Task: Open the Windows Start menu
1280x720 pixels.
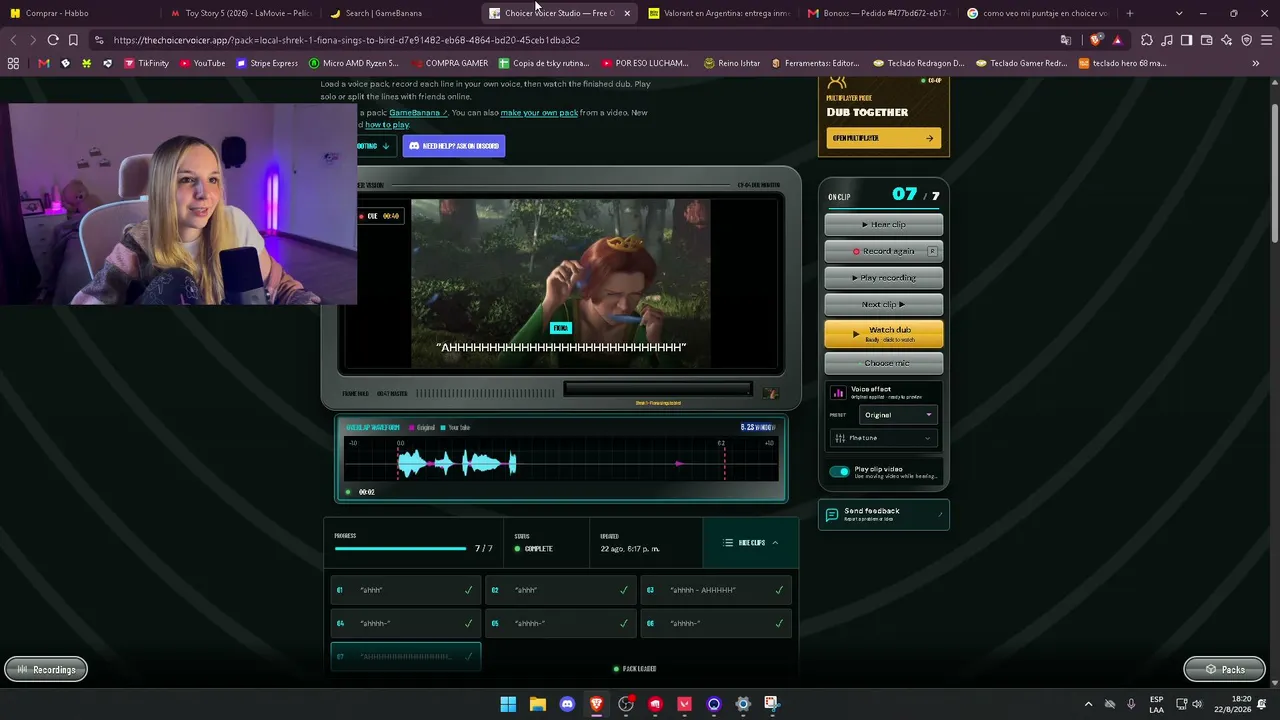Action: [x=508, y=704]
